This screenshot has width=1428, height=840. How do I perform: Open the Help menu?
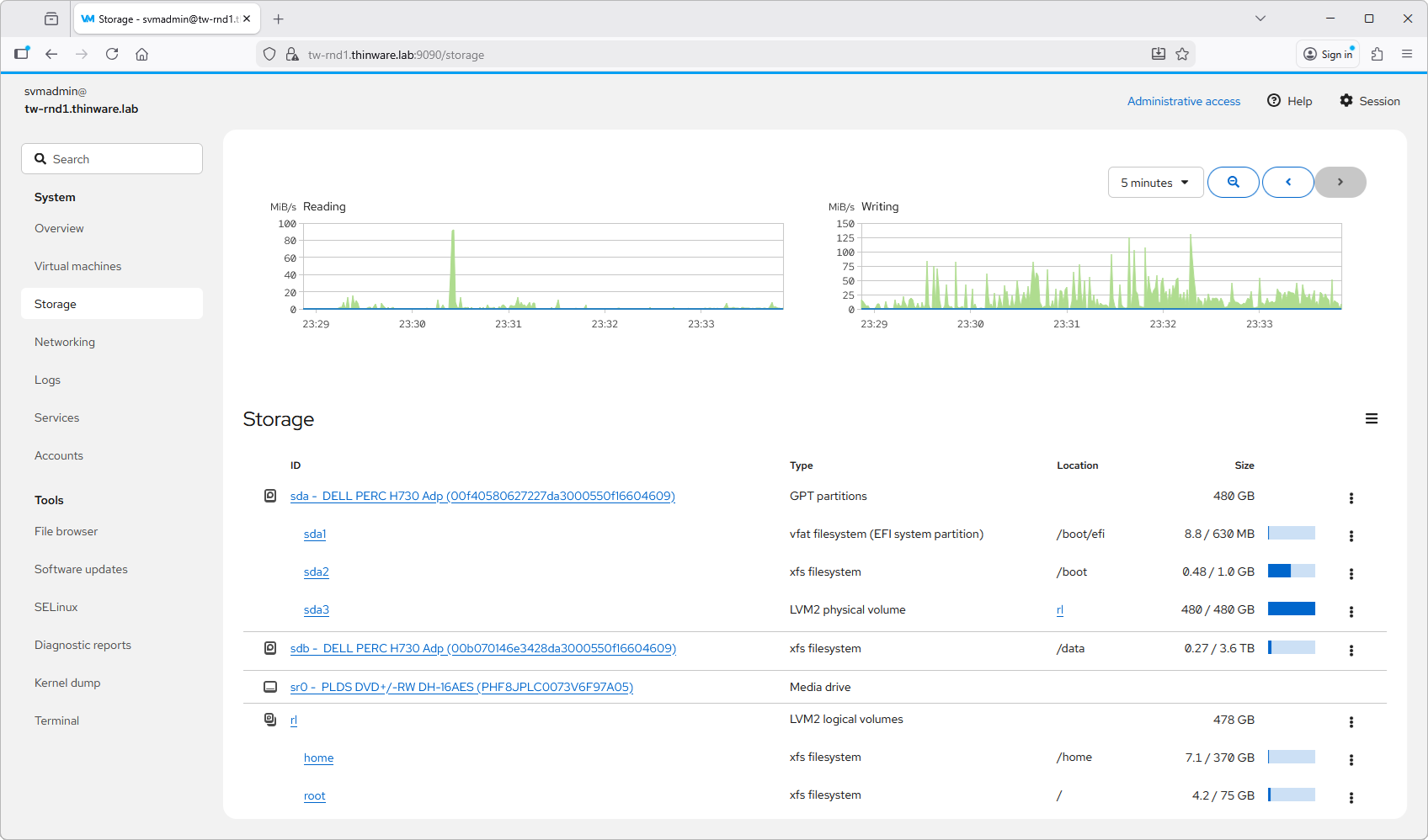point(1290,101)
